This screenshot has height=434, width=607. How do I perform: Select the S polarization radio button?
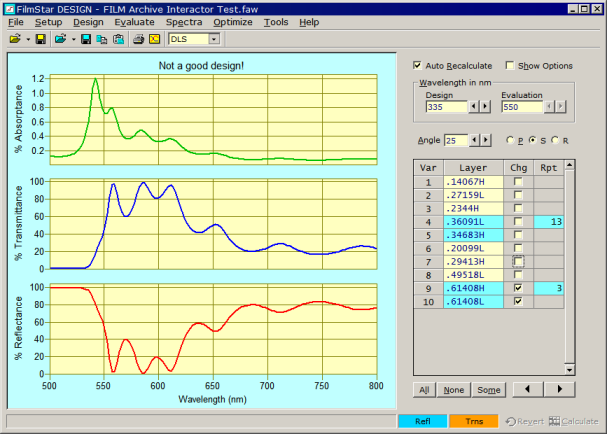click(x=533, y=140)
